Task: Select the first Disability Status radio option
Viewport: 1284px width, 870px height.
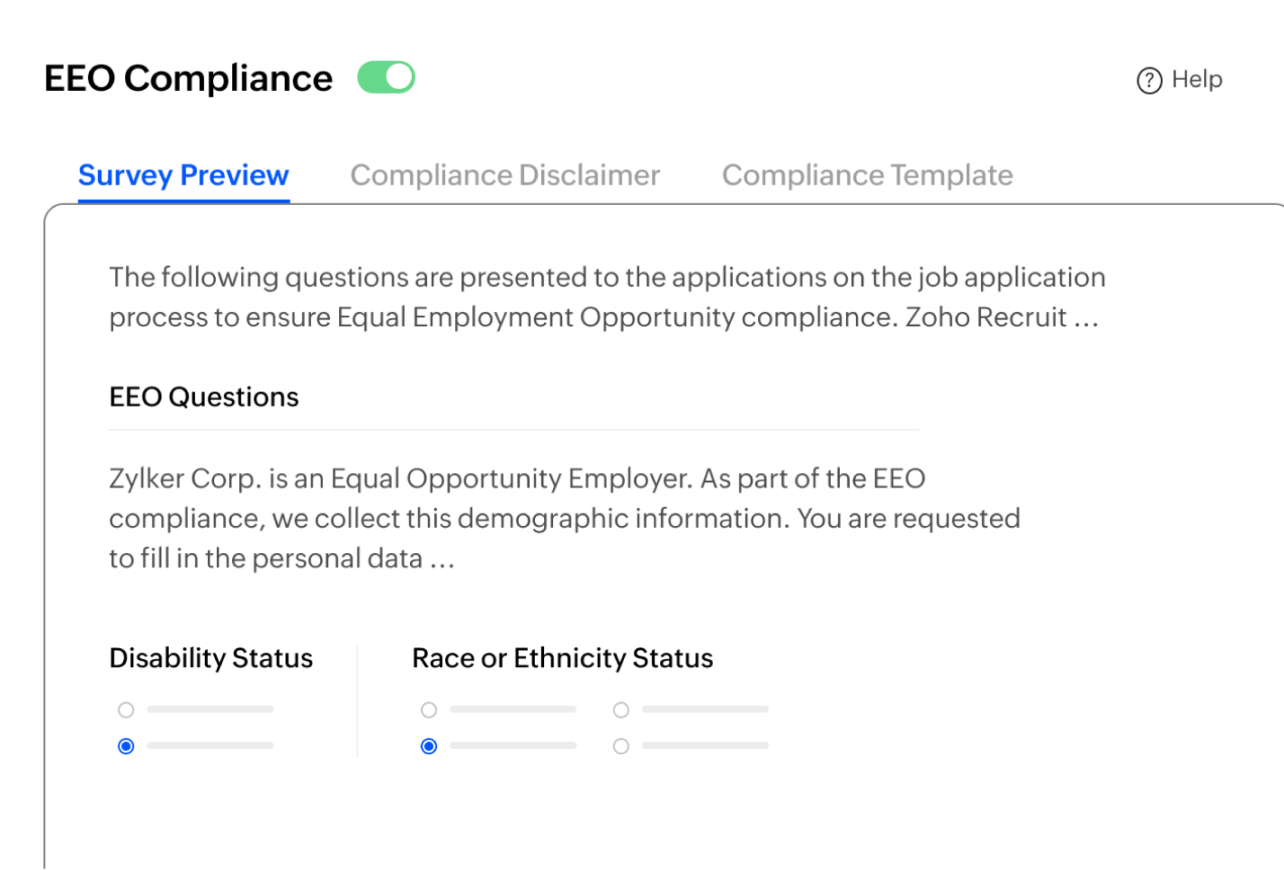Action: pos(126,710)
